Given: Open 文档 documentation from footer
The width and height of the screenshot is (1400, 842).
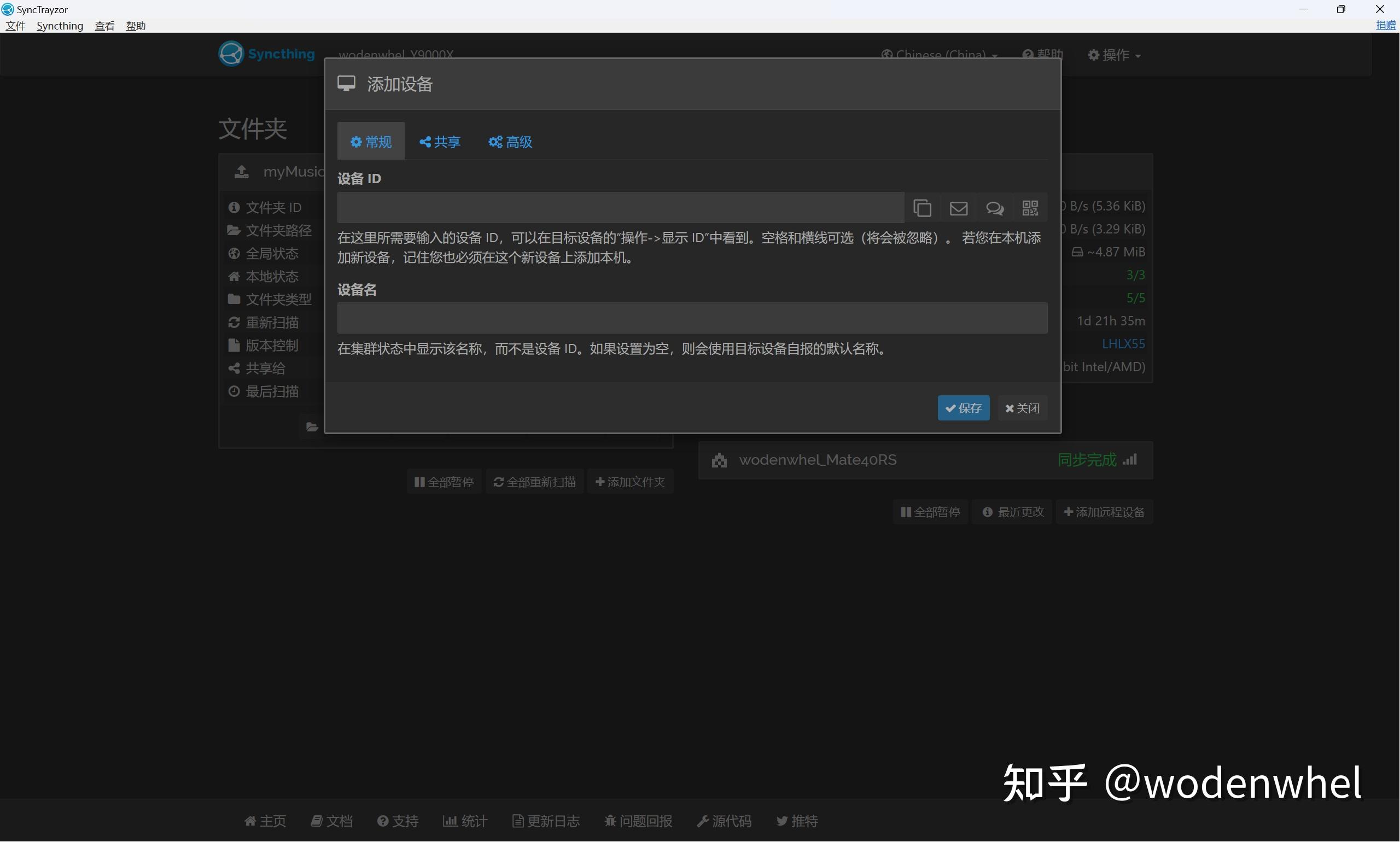Looking at the screenshot, I should click(332, 821).
